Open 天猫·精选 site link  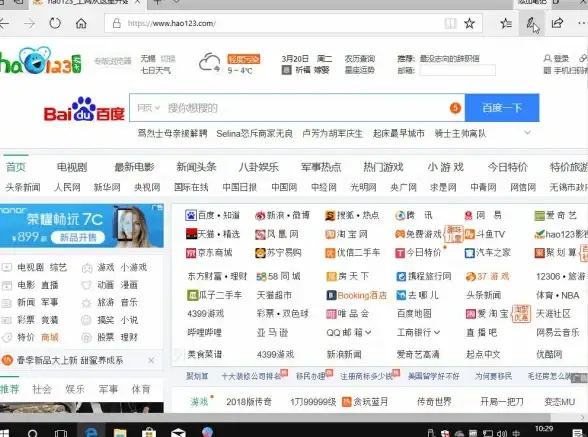pos(212,234)
